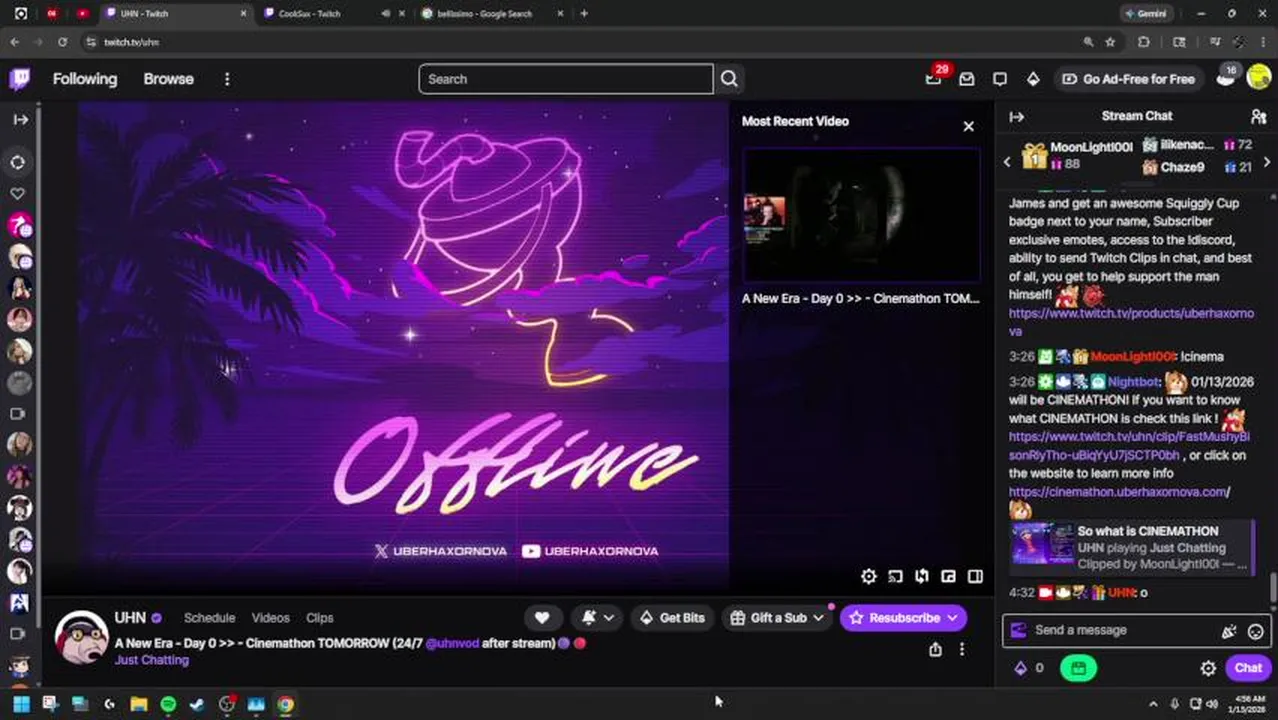Close the Most Recent Video panel
Screen dimensions: 1278x720
click(968, 126)
